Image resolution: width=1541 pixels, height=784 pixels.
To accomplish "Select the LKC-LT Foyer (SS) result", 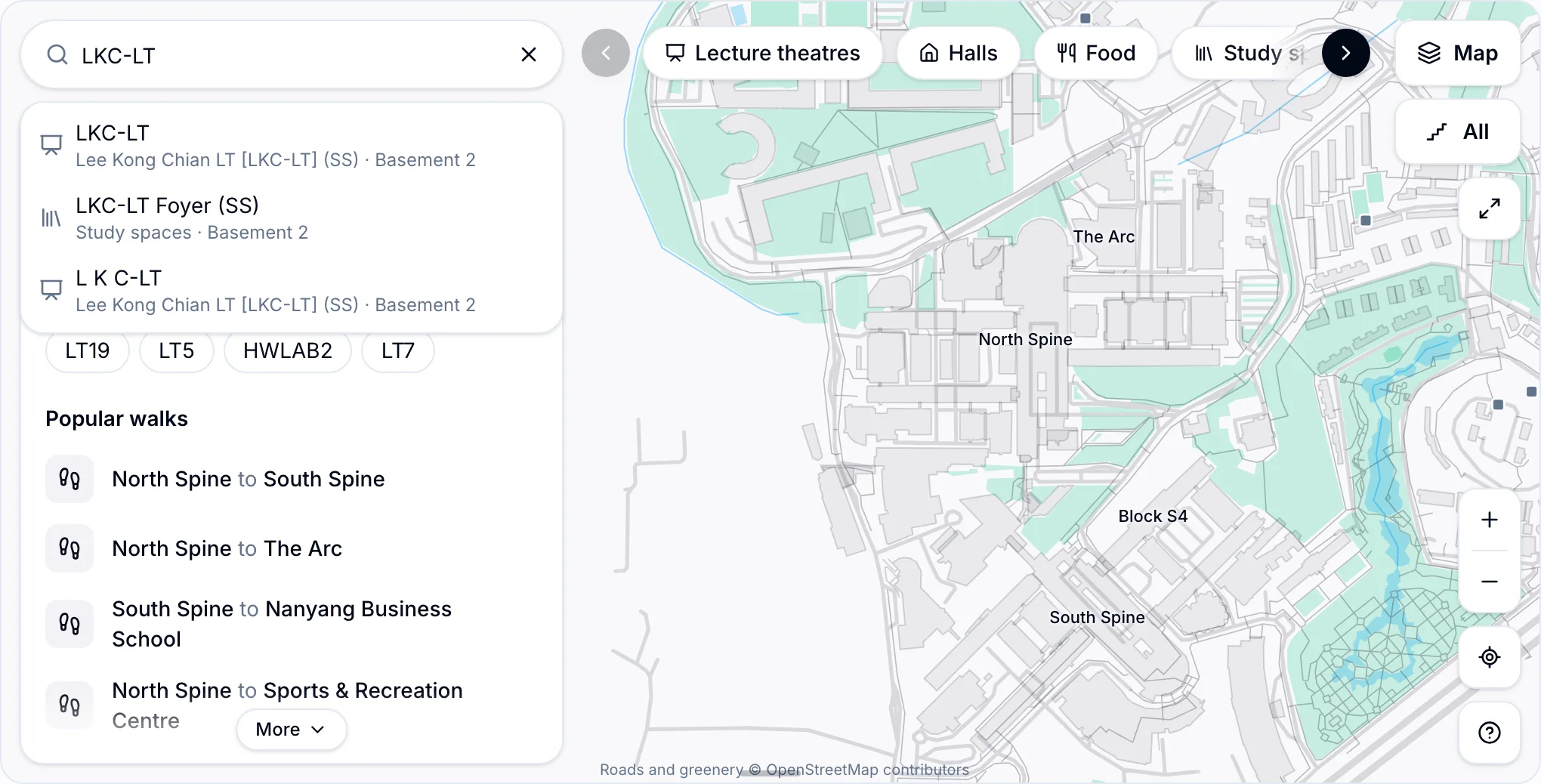I will click(x=292, y=218).
